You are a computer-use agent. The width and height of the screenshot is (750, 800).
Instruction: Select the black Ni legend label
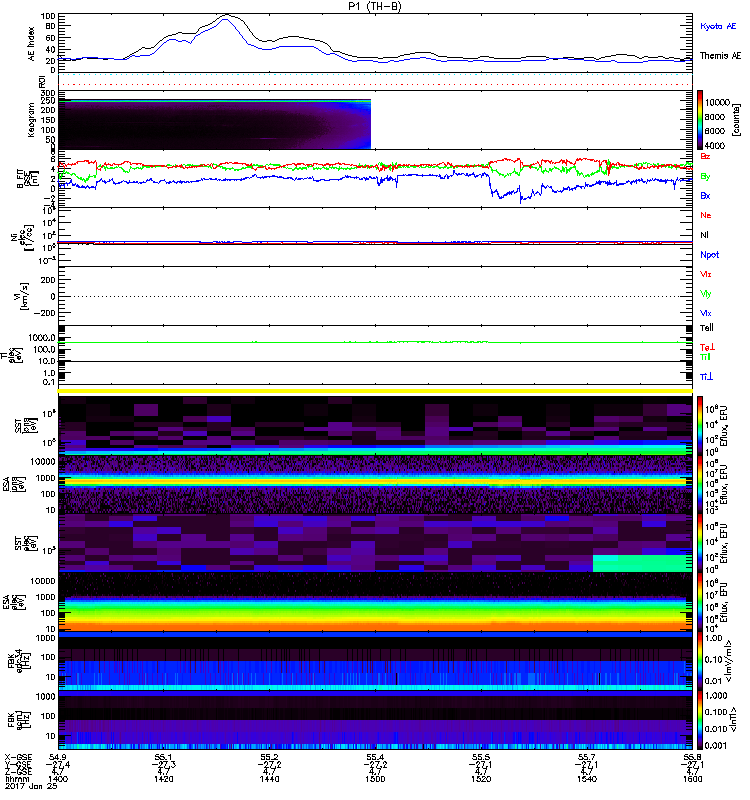pyautogui.click(x=704, y=235)
